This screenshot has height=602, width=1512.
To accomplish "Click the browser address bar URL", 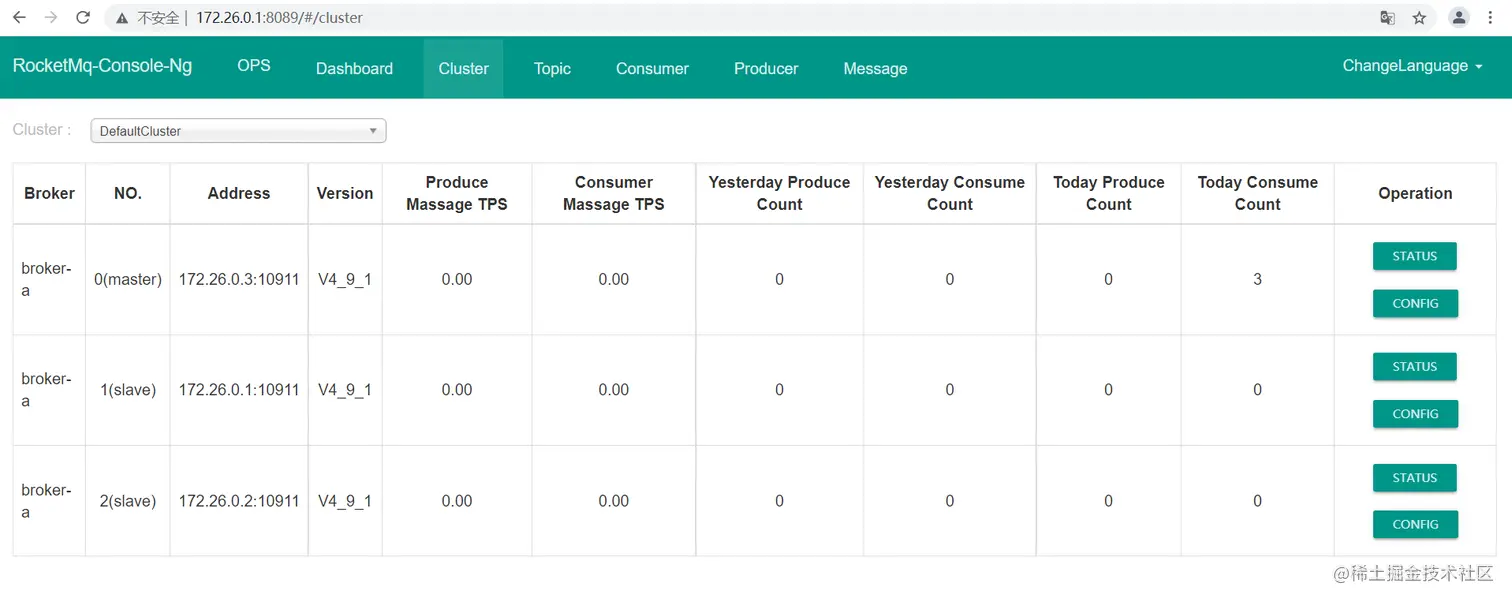I will pos(279,18).
